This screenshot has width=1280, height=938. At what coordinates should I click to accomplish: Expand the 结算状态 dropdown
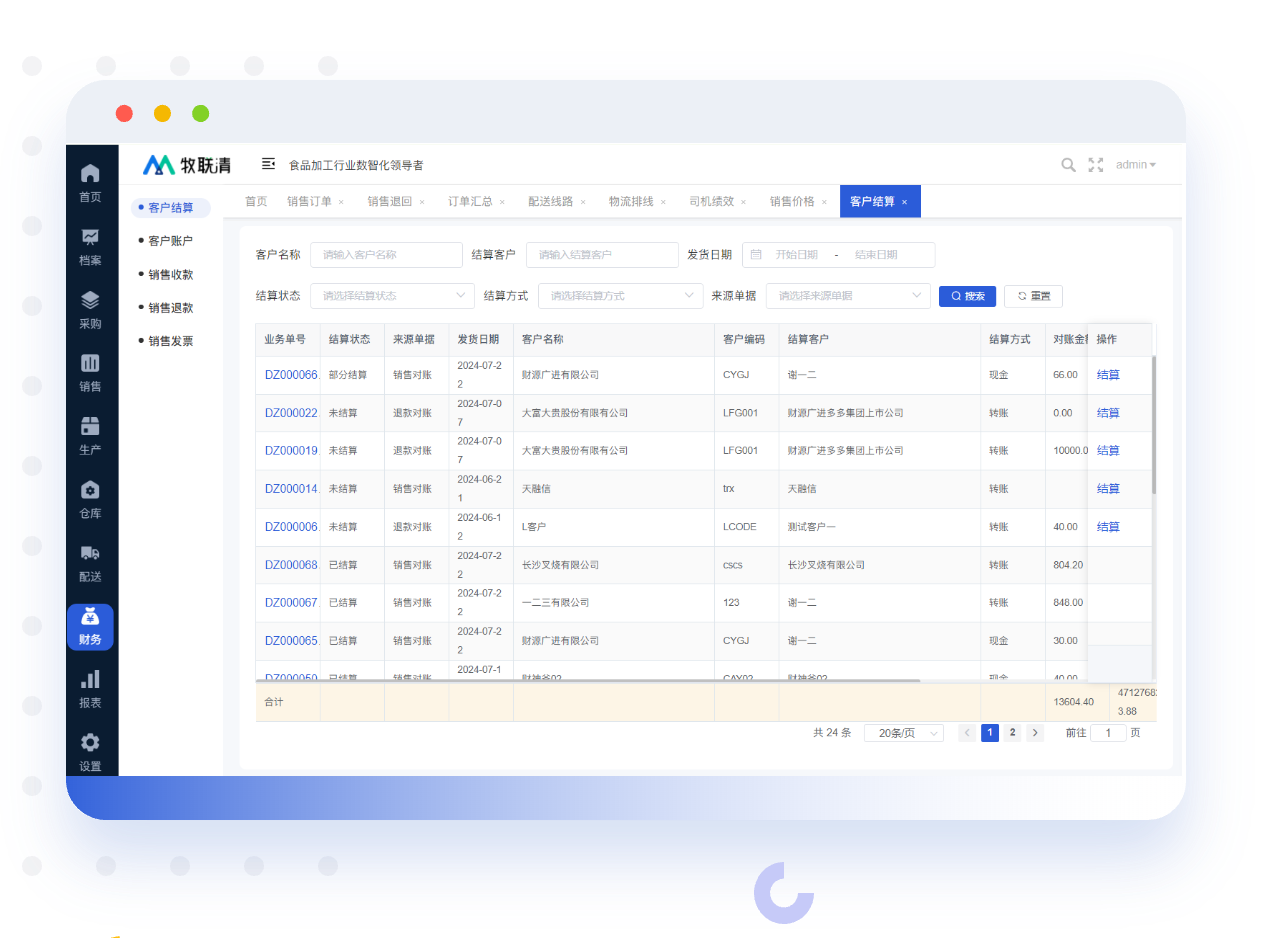[x=392, y=296]
